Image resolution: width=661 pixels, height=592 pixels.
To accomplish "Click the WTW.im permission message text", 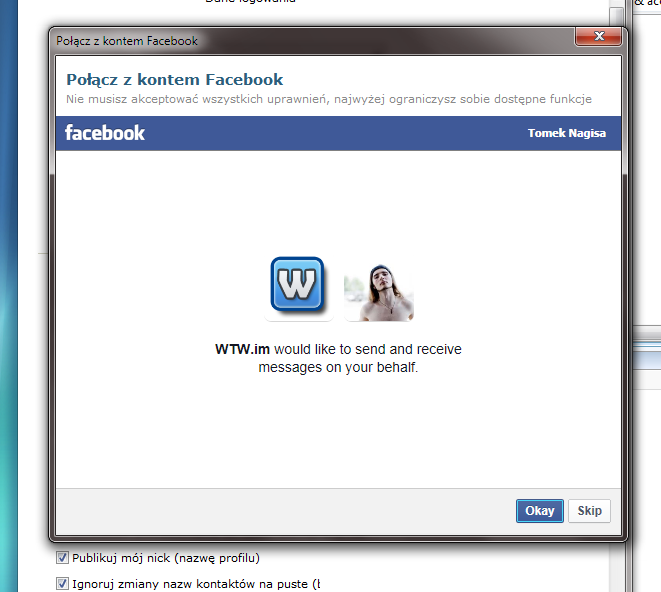I will [338, 358].
